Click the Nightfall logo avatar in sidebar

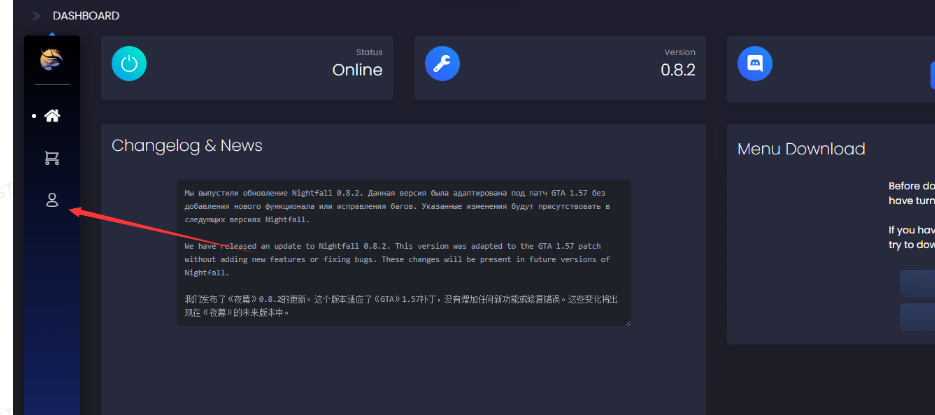52,61
